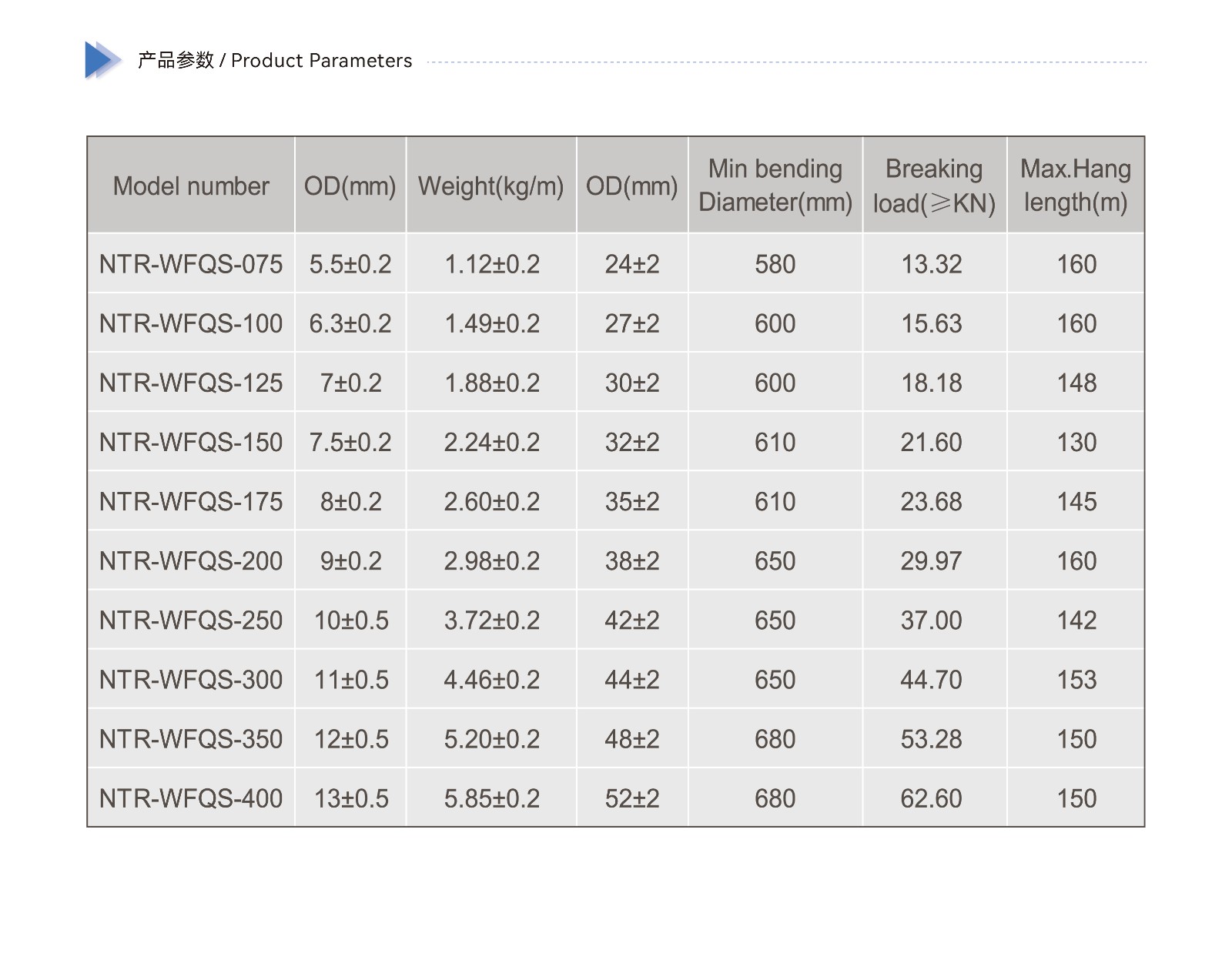Click the OD value 24±2

coord(632,264)
